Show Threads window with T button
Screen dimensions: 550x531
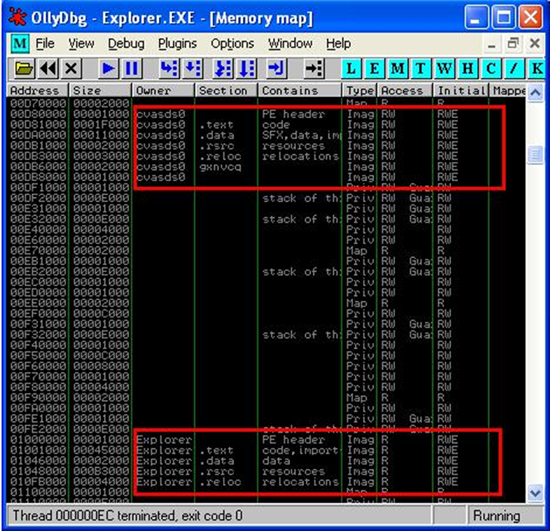click(x=421, y=68)
